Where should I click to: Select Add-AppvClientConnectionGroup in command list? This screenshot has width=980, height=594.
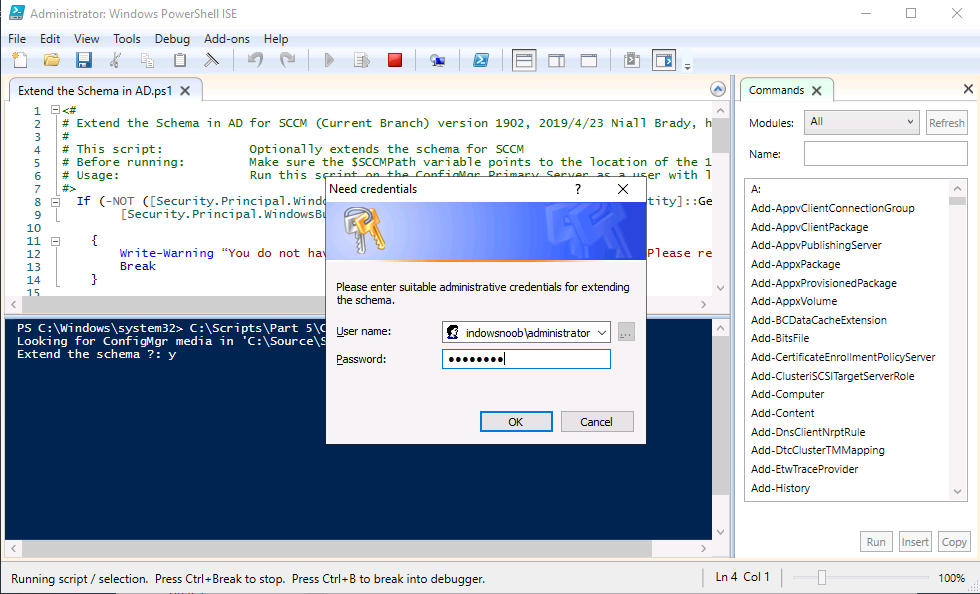click(x=832, y=208)
